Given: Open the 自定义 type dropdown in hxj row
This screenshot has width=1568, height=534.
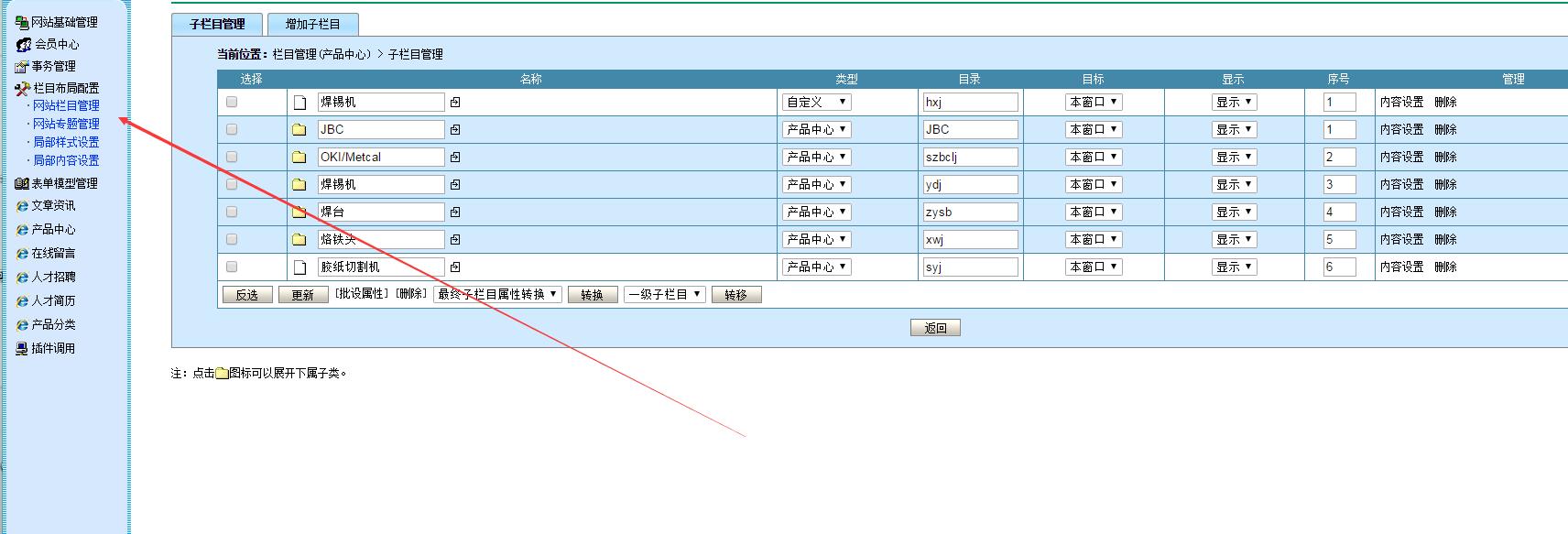Looking at the screenshot, I should (817, 102).
